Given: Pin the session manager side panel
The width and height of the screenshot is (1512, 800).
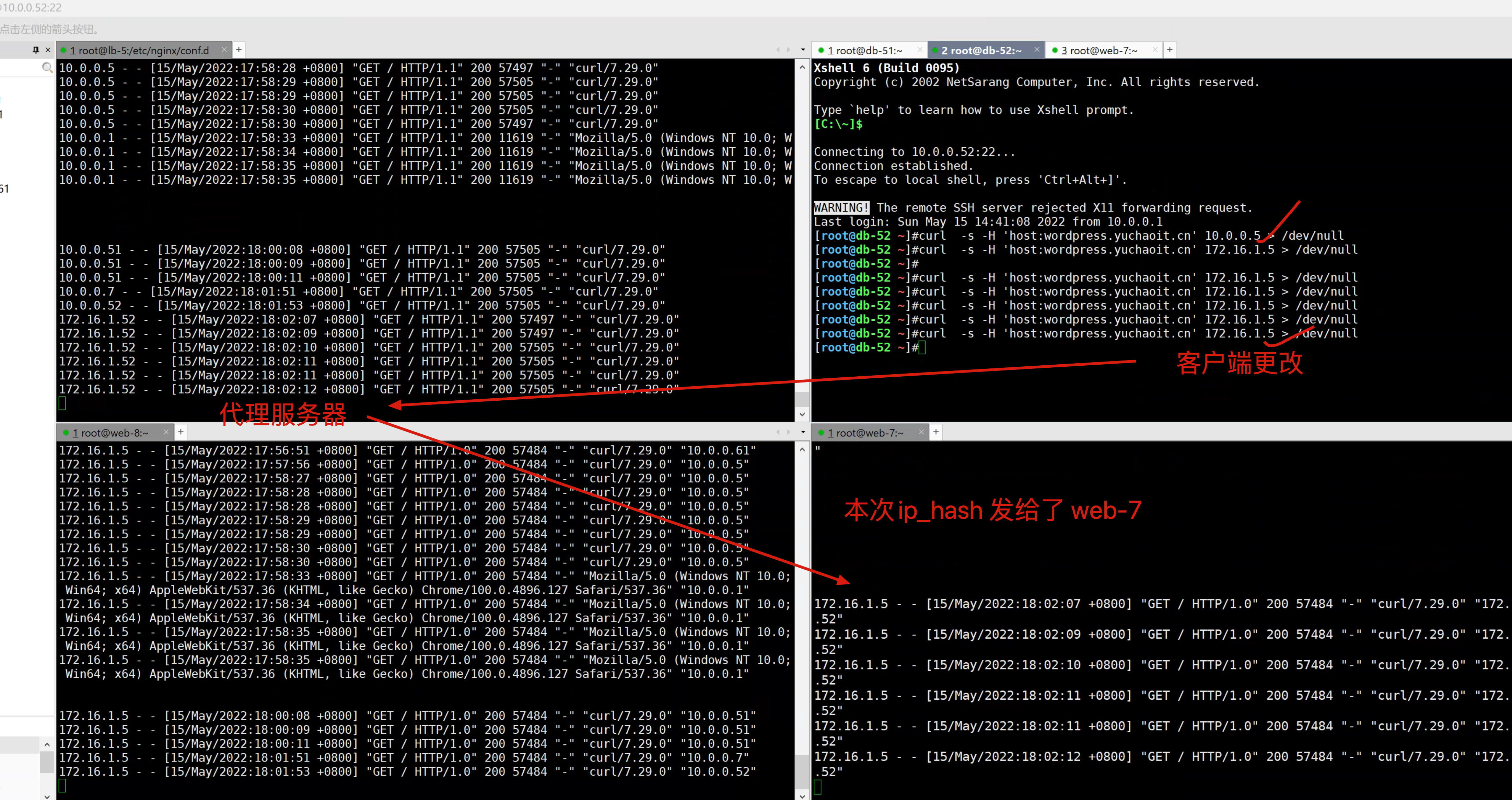Looking at the screenshot, I should pos(36,50).
